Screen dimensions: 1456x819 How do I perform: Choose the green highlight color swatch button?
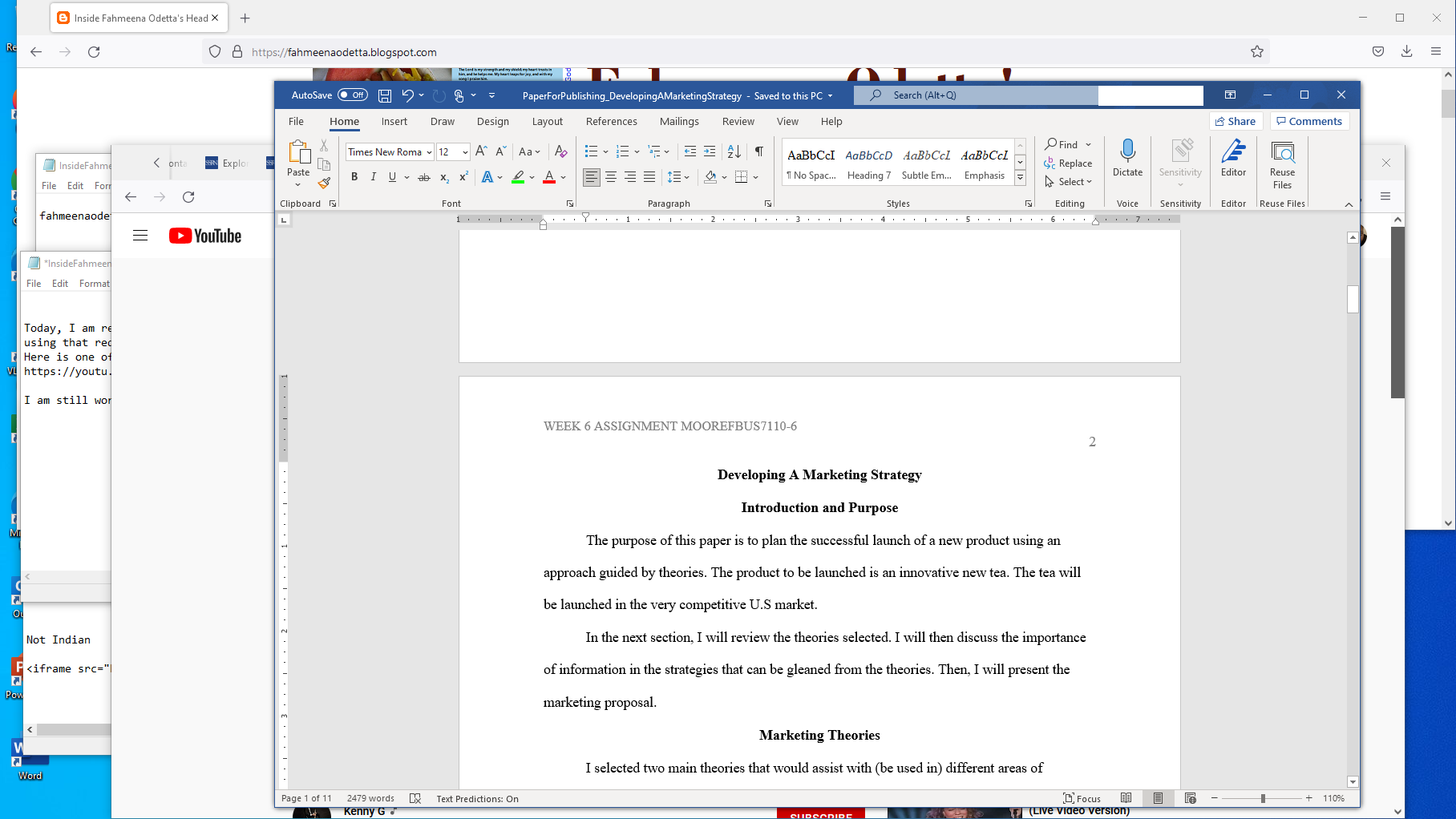pyautogui.click(x=518, y=177)
